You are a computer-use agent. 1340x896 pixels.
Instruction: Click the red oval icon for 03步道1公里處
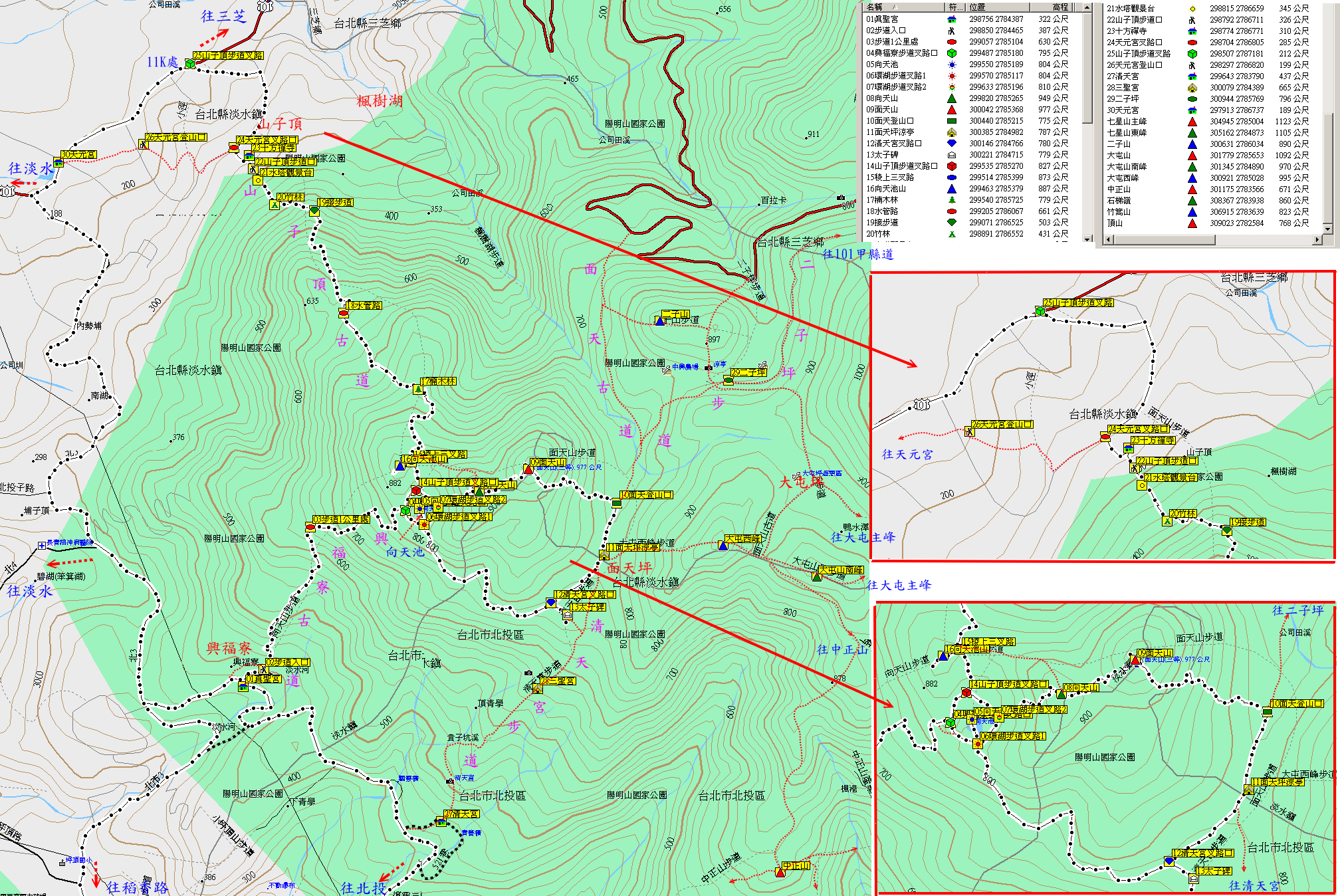click(951, 42)
